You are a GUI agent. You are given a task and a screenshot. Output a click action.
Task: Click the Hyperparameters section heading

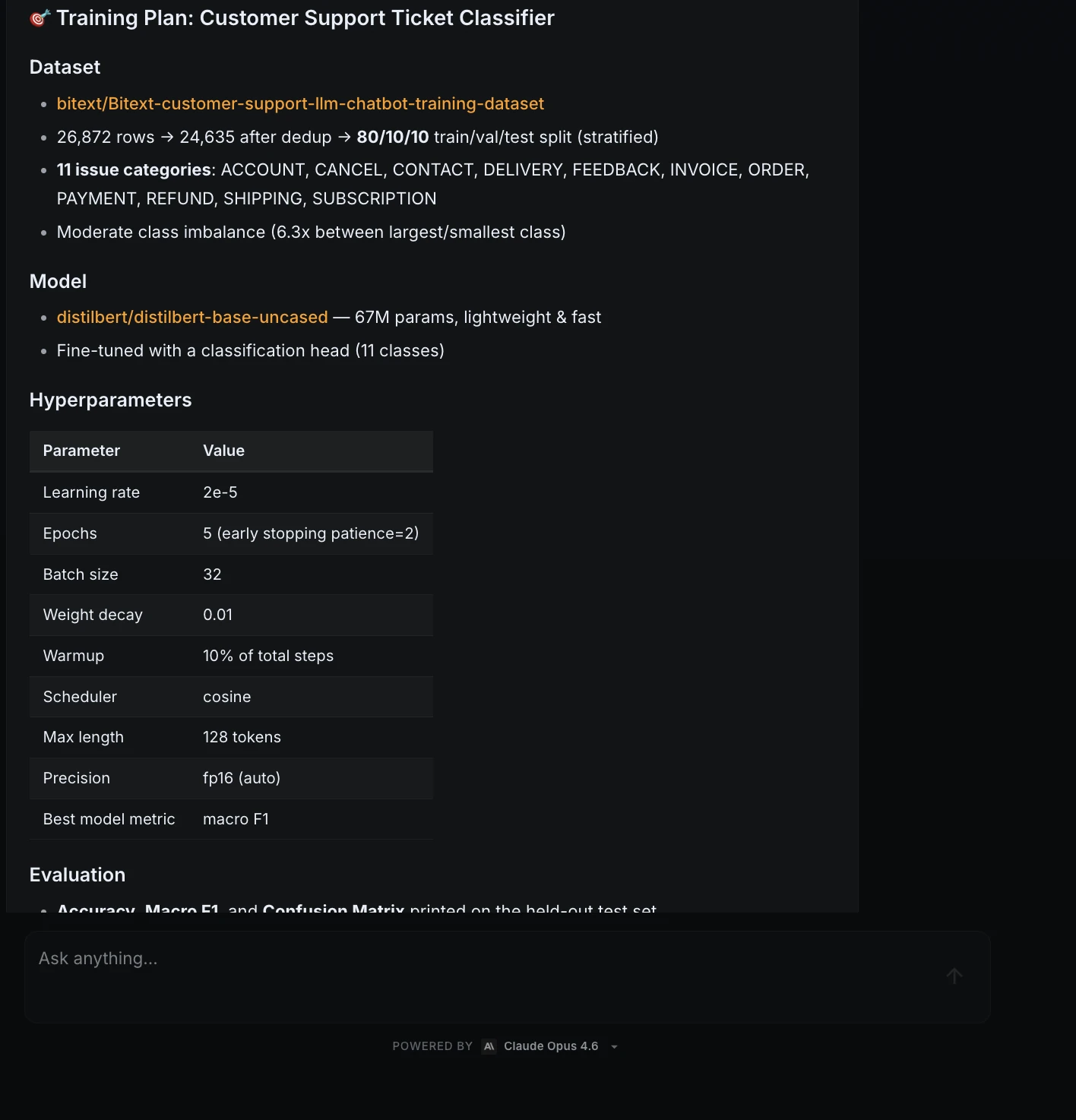(111, 400)
